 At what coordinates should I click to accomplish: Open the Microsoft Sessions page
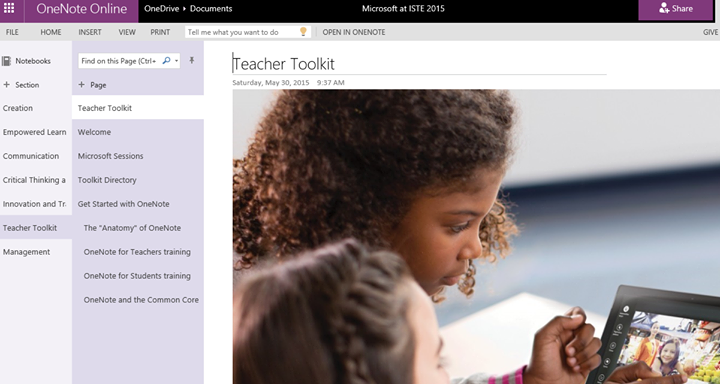(138, 156)
